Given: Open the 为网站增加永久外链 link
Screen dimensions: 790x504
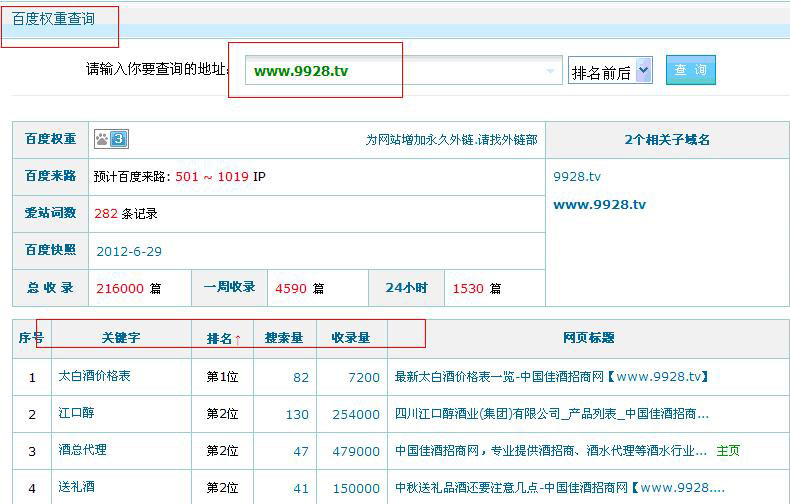Looking at the screenshot, I should (x=451, y=140).
